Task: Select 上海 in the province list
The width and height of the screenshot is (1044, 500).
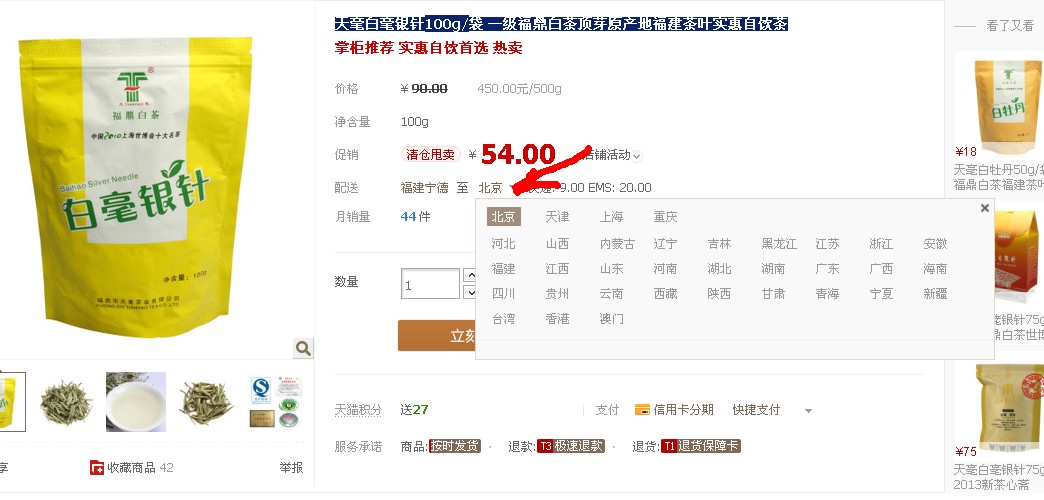Action: (x=611, y=216)
